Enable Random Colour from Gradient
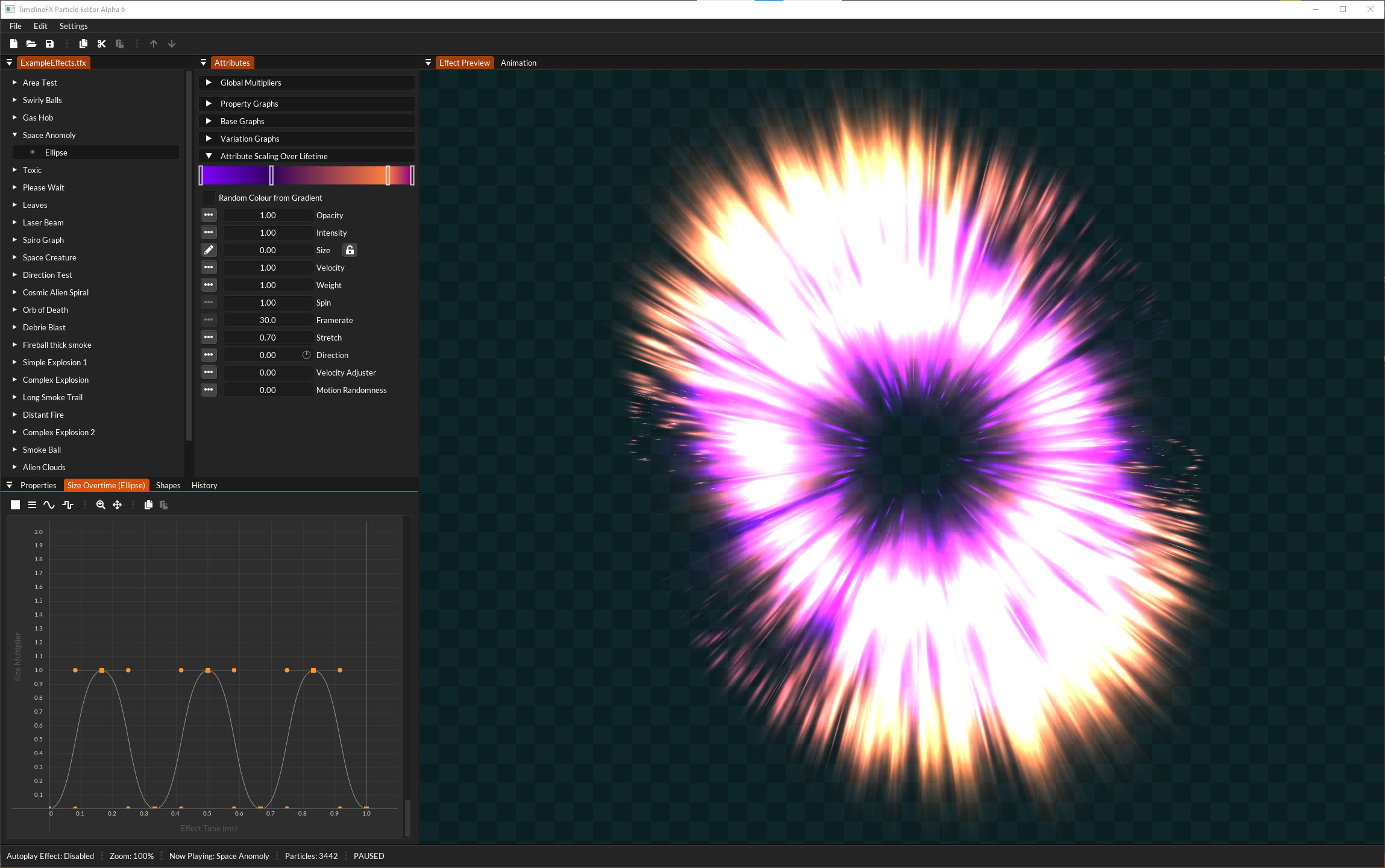 tap(209, 197)
